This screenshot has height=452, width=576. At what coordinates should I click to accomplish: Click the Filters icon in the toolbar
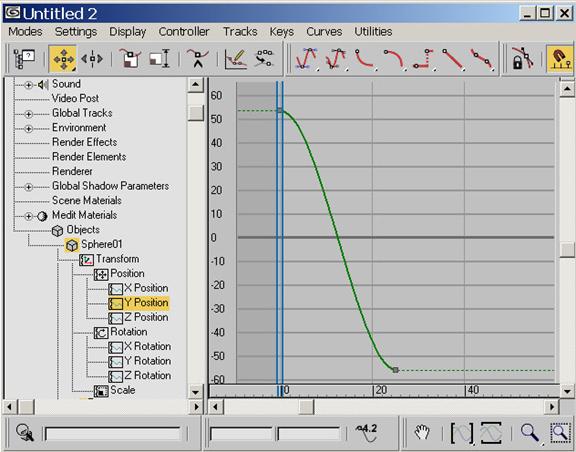24,59
